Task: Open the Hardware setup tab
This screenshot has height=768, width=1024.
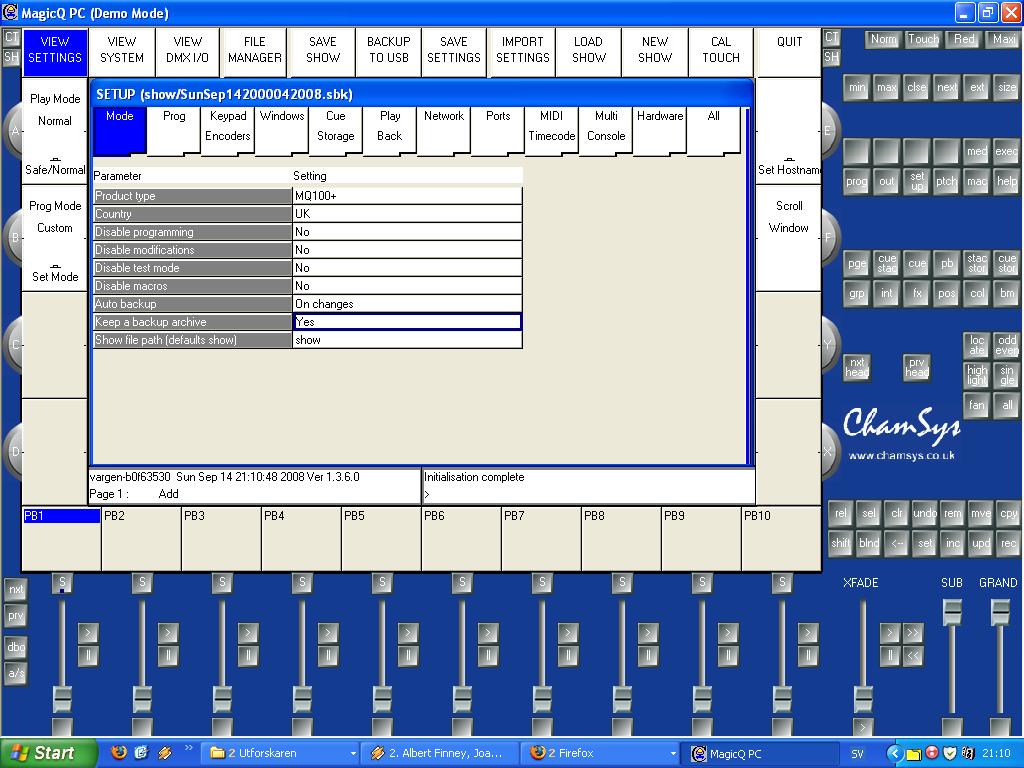Action: [x=660, y=129]
